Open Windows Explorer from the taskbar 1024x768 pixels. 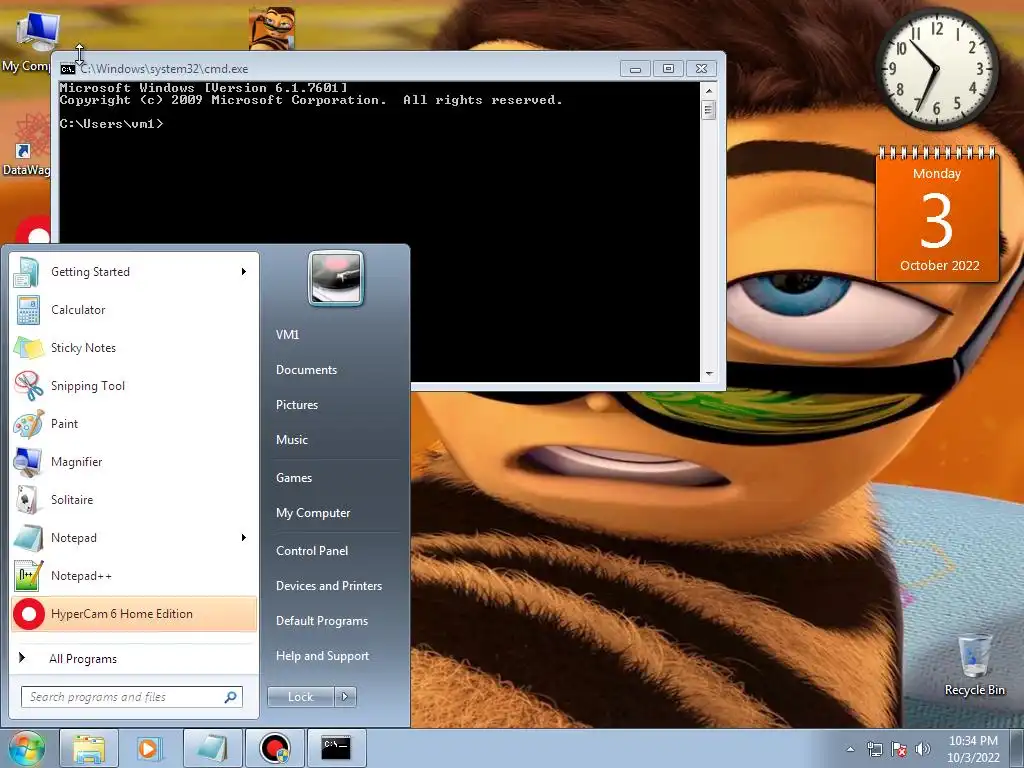coord(89,748)
